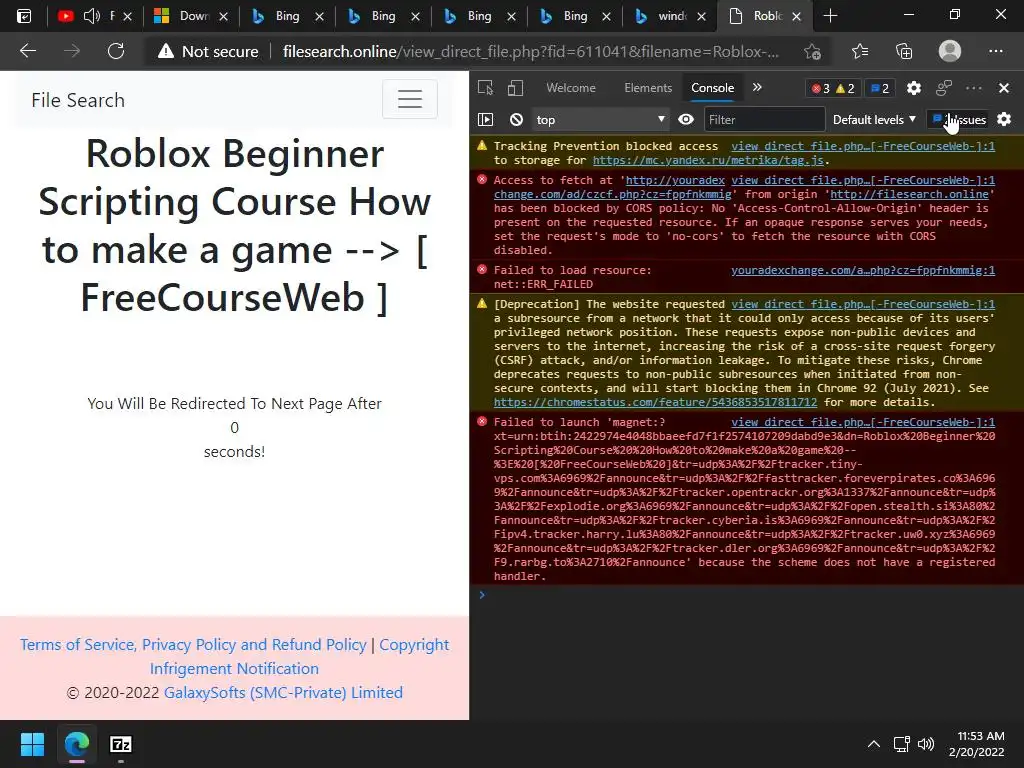
Task: Click the Edge taskbar icon
Action: [76, 744]
